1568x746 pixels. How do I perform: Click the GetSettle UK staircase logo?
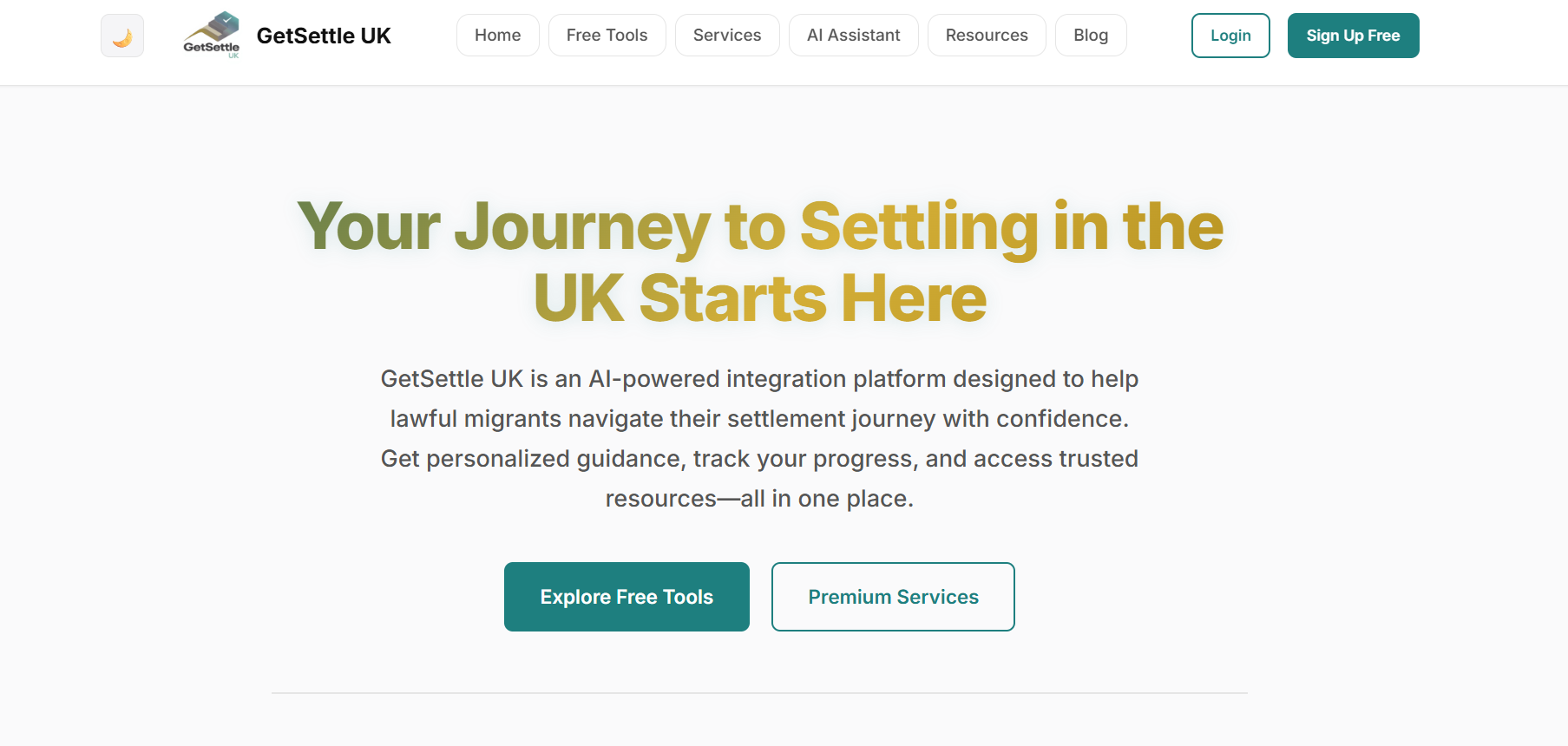pyautogui.click(x=211, y=33)
